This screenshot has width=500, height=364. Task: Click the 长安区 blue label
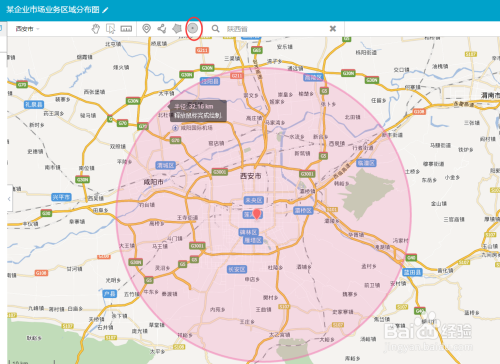click(237, 269)
